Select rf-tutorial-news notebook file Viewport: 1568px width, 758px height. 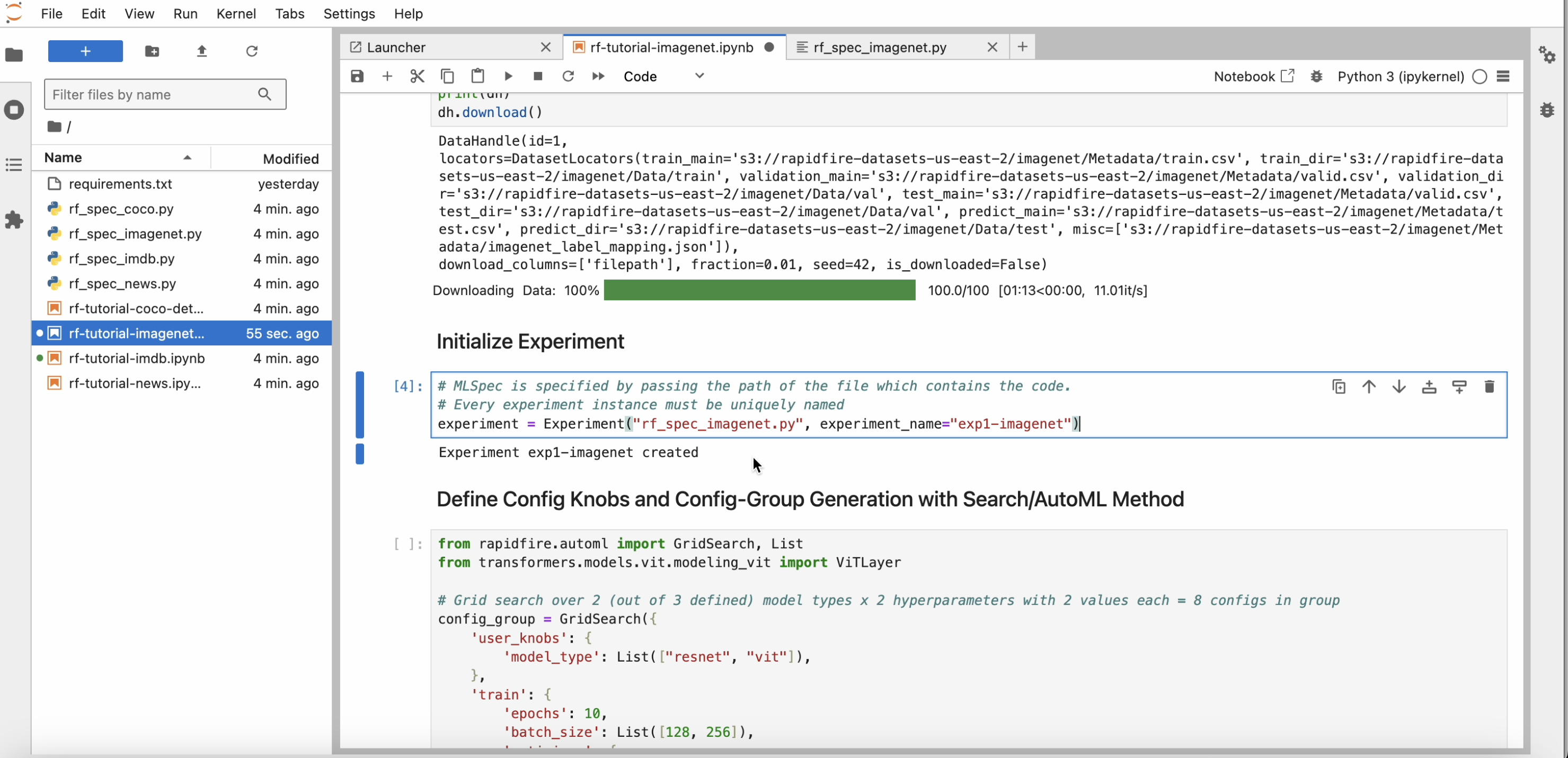pos(181,384)
